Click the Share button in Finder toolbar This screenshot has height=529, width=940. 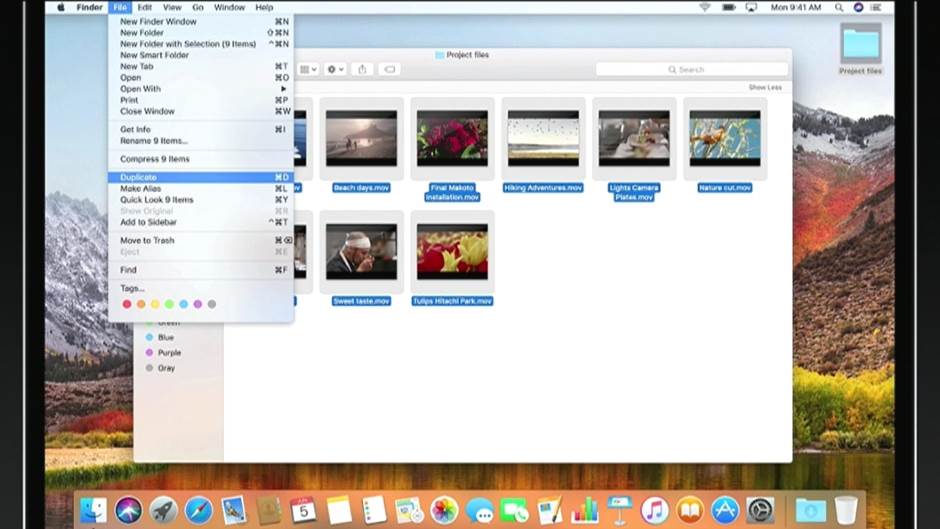click(x=362, y=69)
